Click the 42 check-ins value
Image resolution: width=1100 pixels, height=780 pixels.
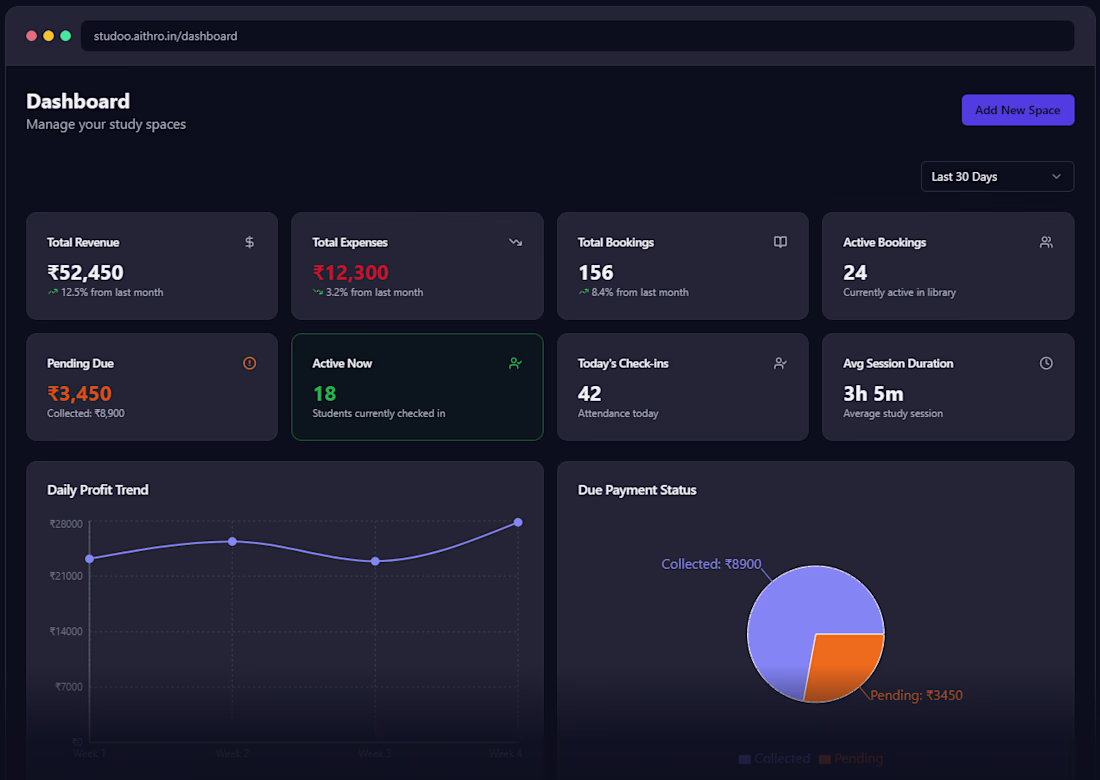589,394
